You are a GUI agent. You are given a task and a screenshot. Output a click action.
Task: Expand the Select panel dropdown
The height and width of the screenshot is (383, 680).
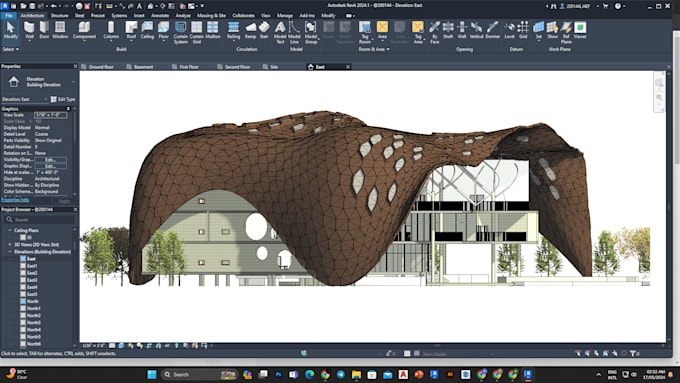[10, 49]
